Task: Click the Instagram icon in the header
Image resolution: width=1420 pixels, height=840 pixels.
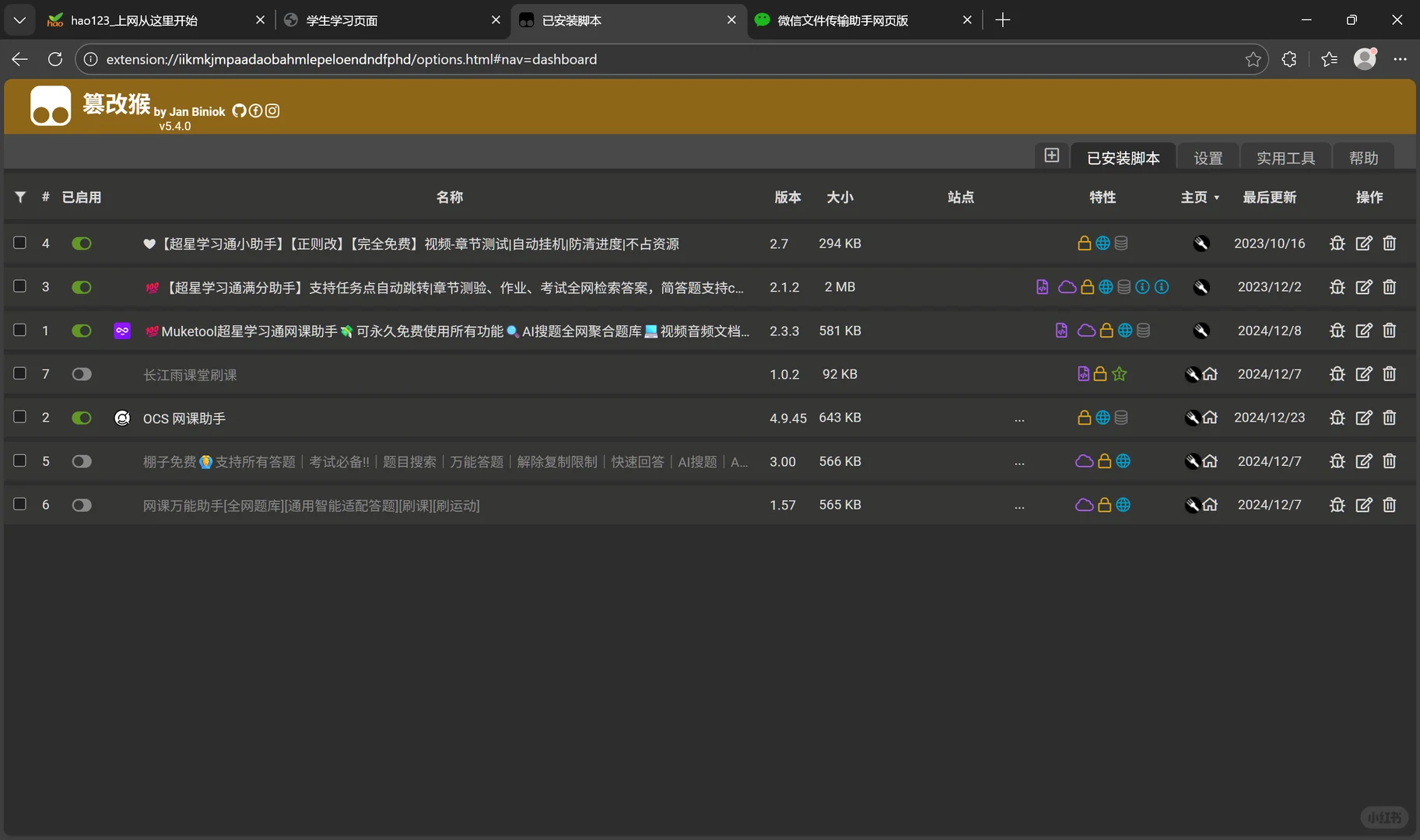Action: [271, 110]
